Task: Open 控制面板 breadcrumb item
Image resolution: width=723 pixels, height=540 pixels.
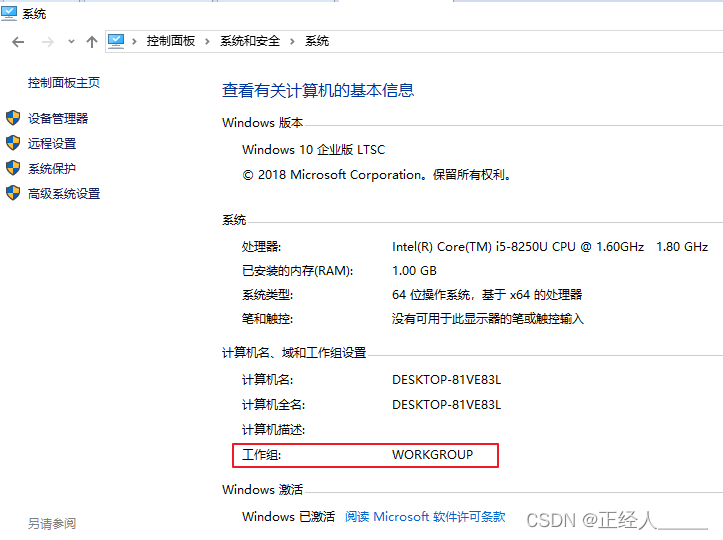Action: point(171,41)
